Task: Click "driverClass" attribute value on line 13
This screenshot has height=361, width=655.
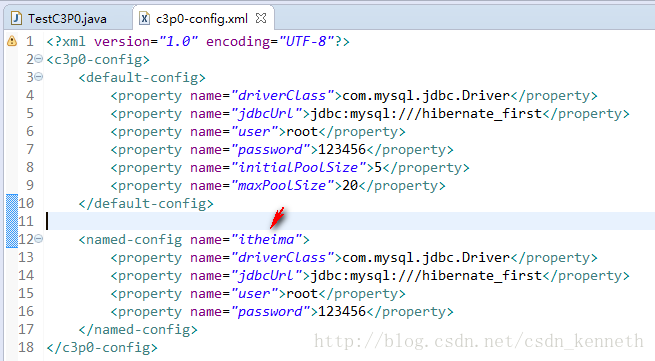Action: pos(282,257)
